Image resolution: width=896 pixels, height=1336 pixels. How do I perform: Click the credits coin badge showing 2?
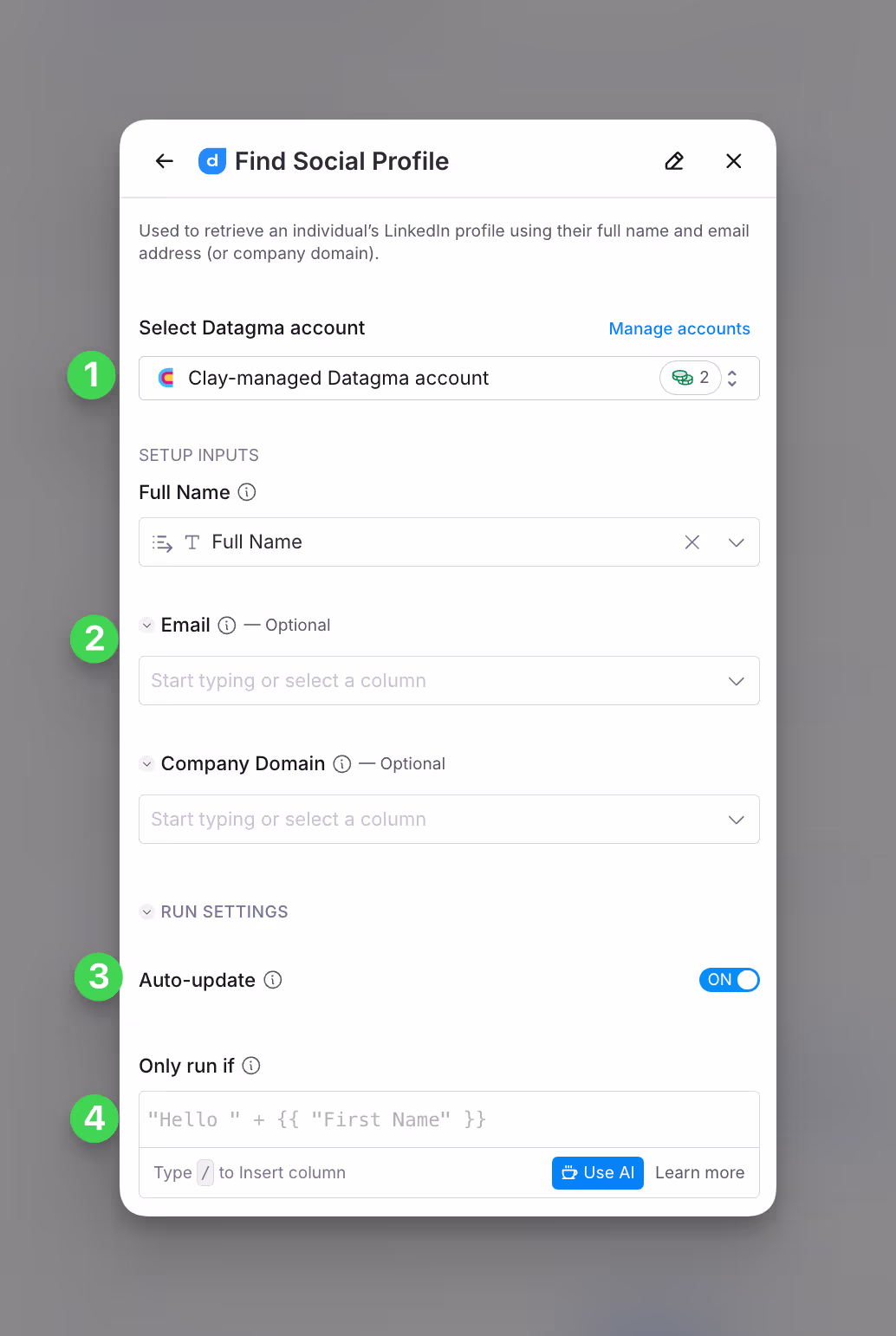click(691, 378)
